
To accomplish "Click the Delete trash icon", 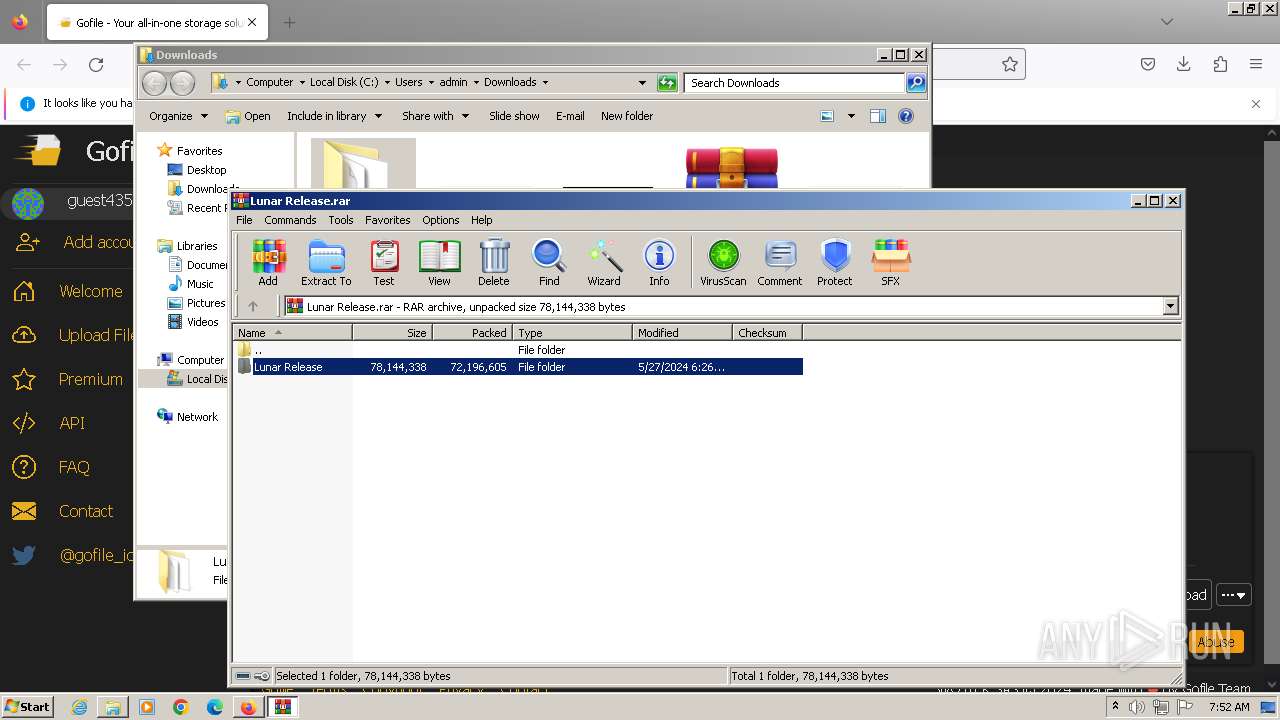I will coord(494,263).
